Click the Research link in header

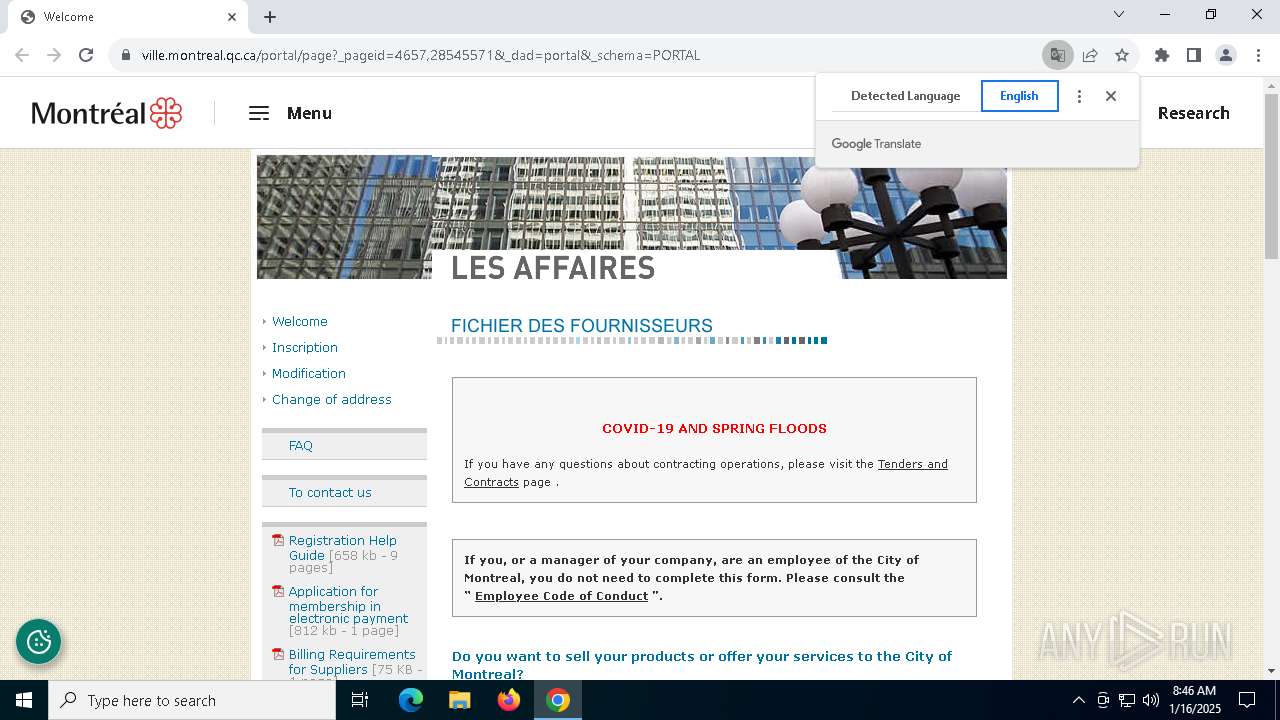[x=1193, y=113]
